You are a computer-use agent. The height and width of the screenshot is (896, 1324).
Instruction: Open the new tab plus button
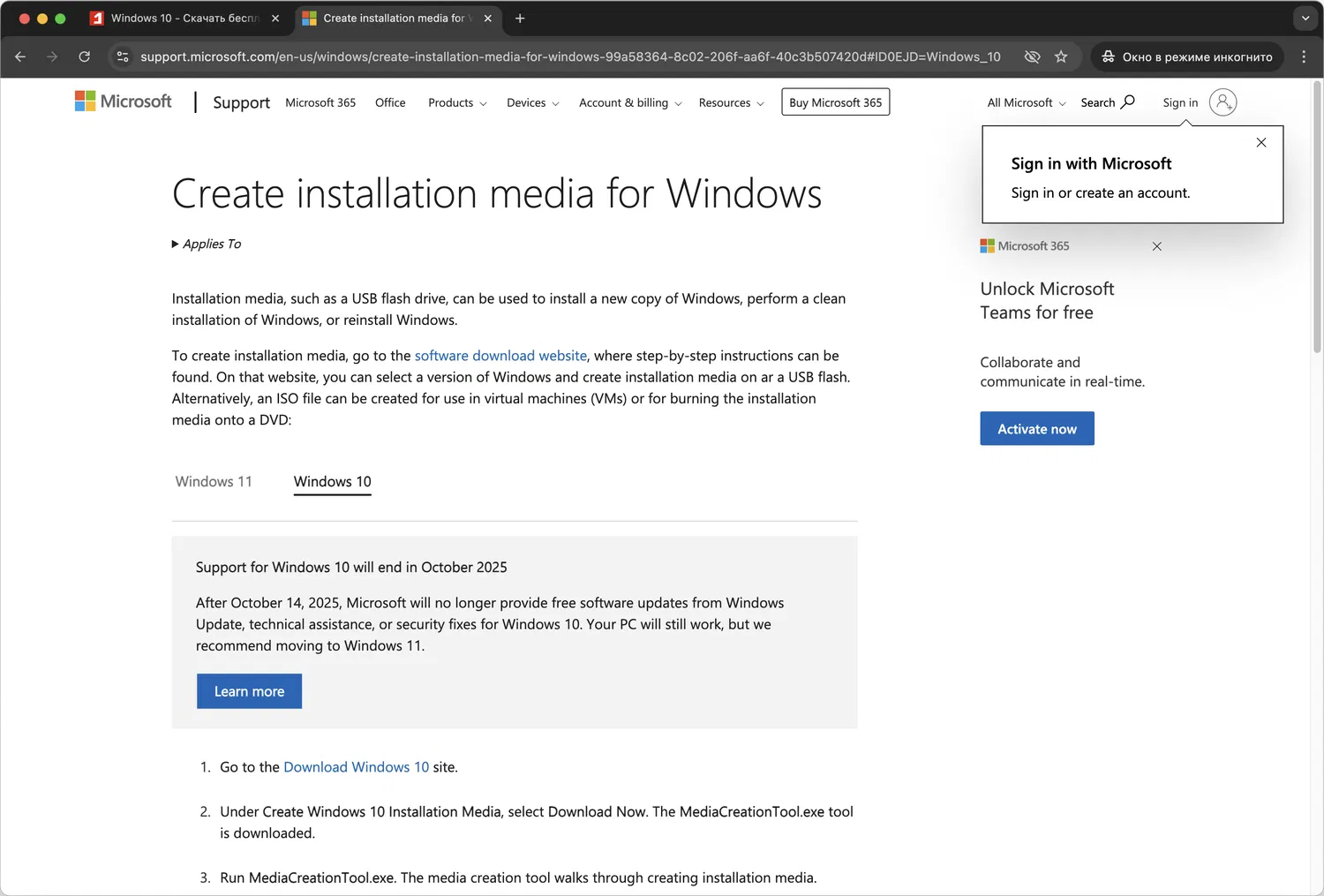[x=520, y=19]
